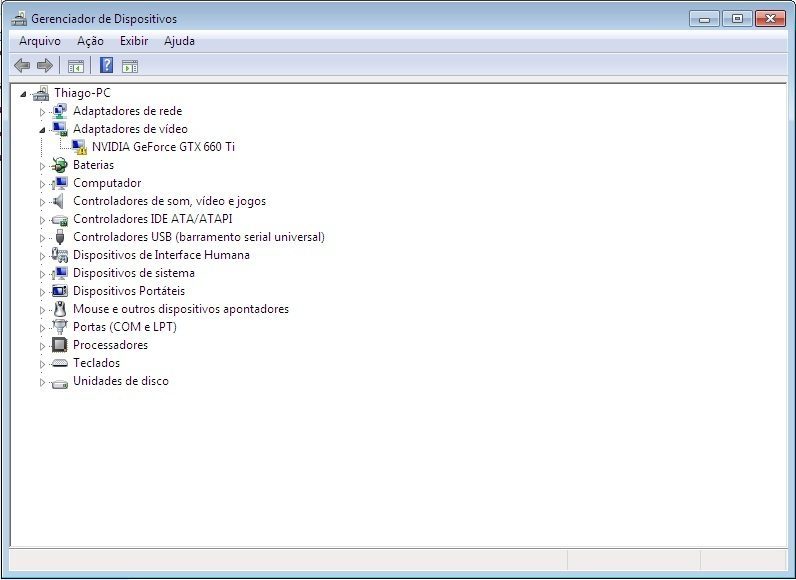
Task: Expand the Computador node
Action: (x=42, y=184)
